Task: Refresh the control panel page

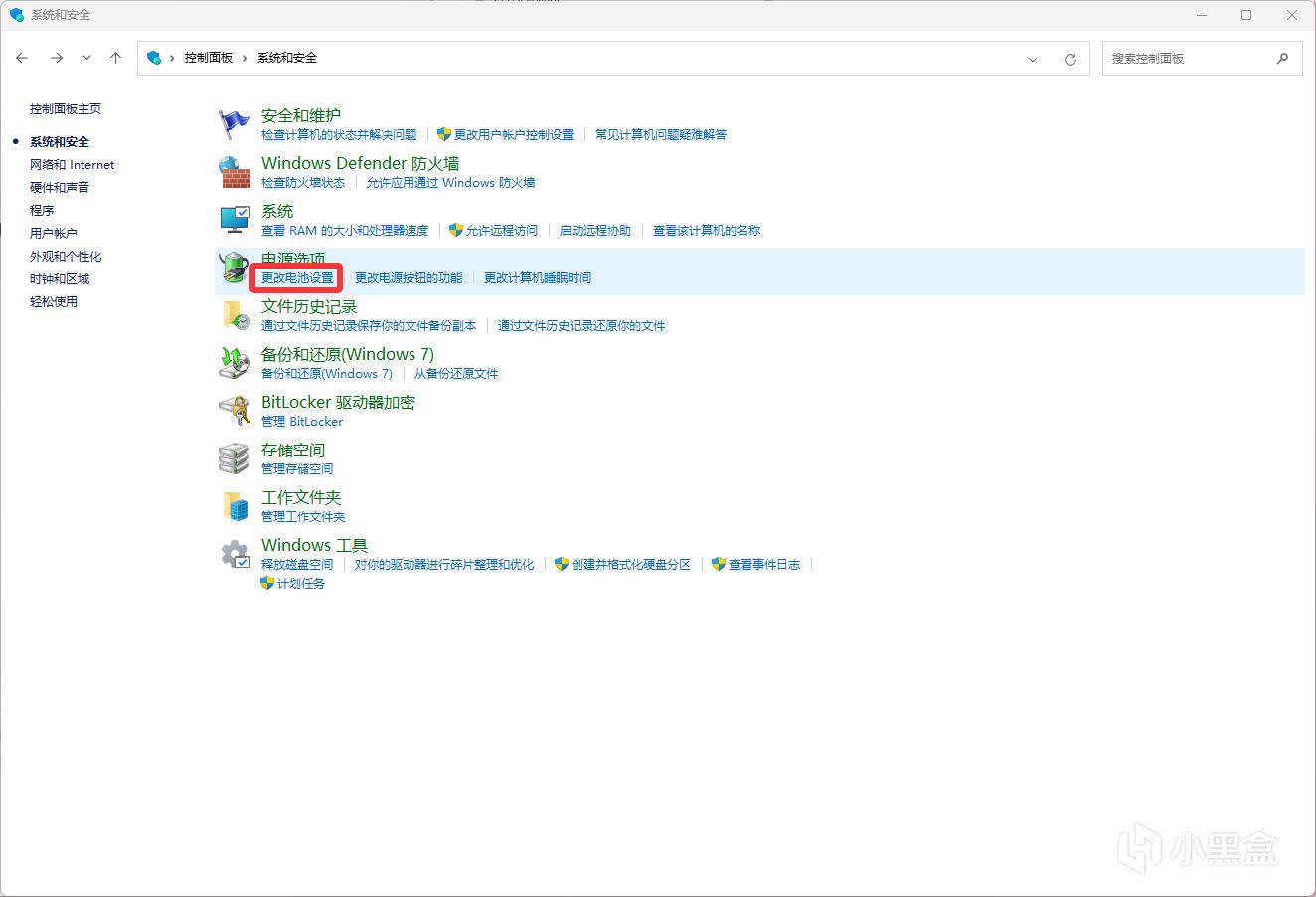Action: pyautogui.click(x=1070, y=59)
